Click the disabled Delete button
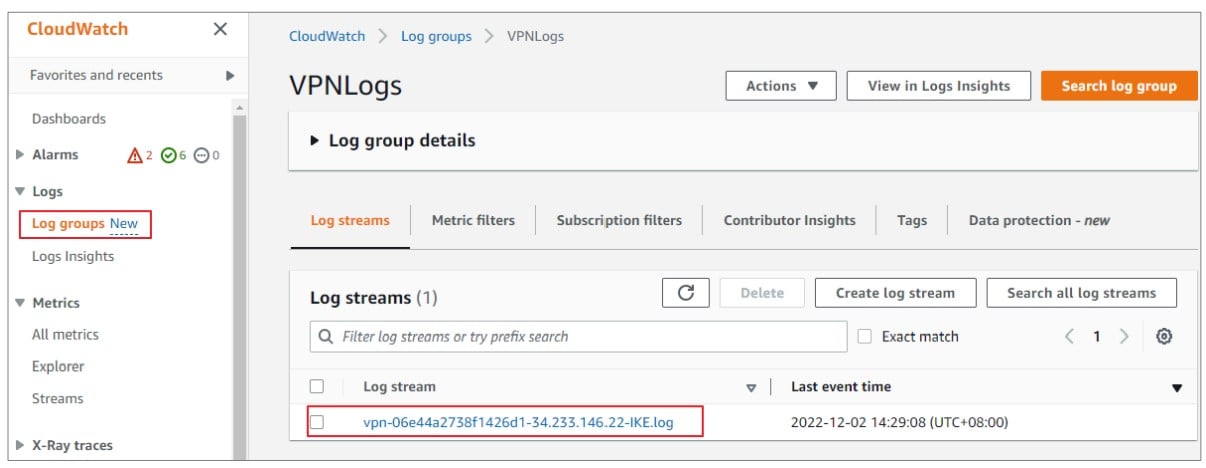Viewport: 1206px width, 468px height. click(762, 293)
